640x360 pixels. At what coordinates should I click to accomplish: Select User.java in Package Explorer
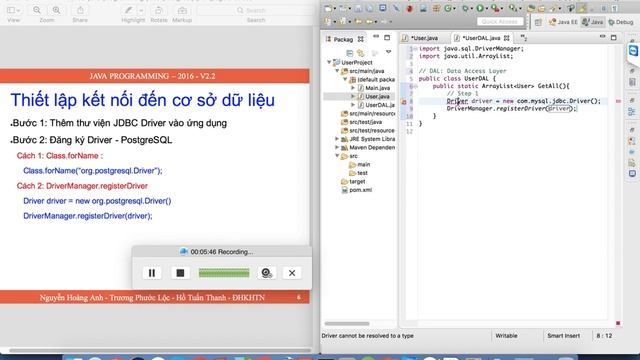coord(377,96)
